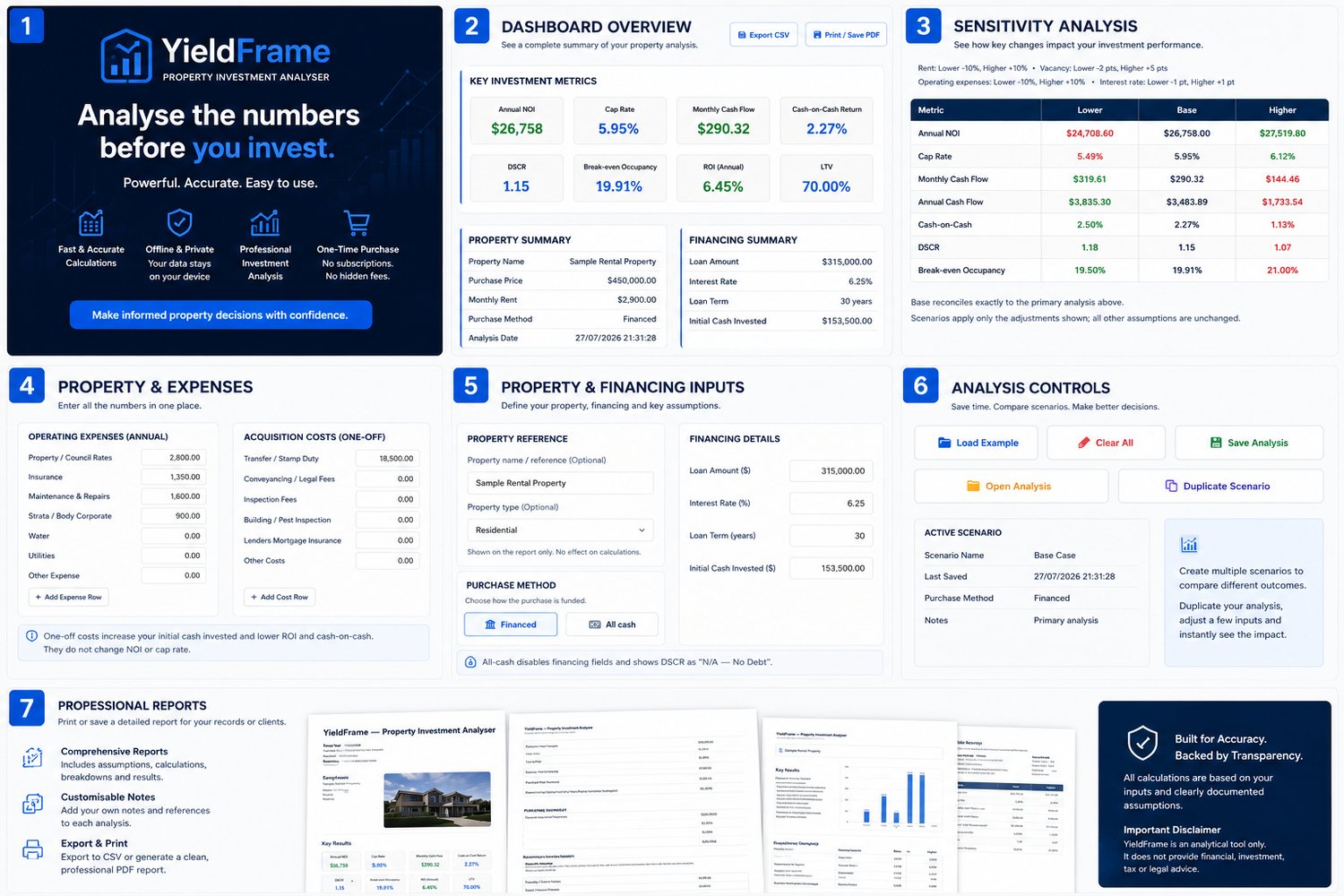Open the report page thumbnail with bar chart
Image resolution: width=1344 pixels, height=896 pixels.
point(859,805)
